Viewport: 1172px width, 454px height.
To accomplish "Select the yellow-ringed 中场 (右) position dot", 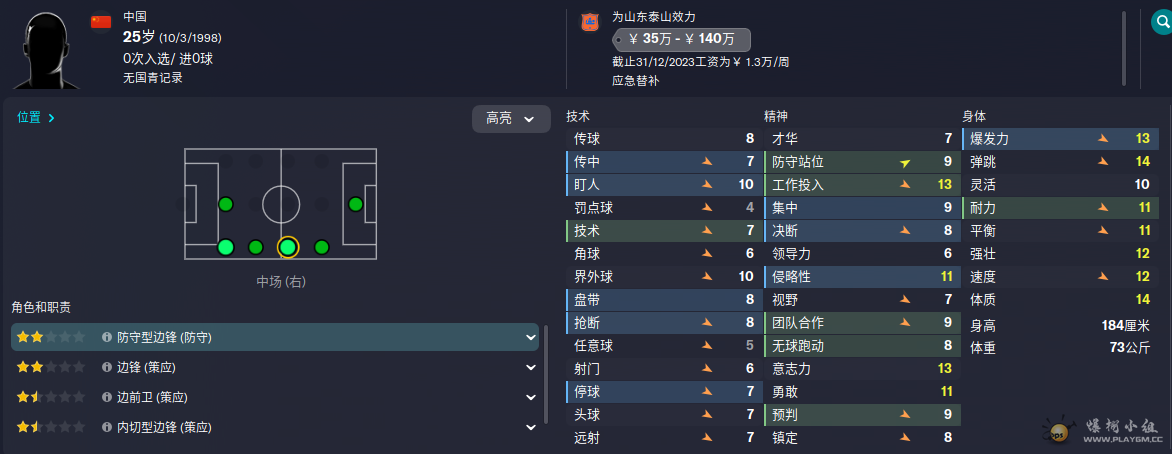I will 288,247.
